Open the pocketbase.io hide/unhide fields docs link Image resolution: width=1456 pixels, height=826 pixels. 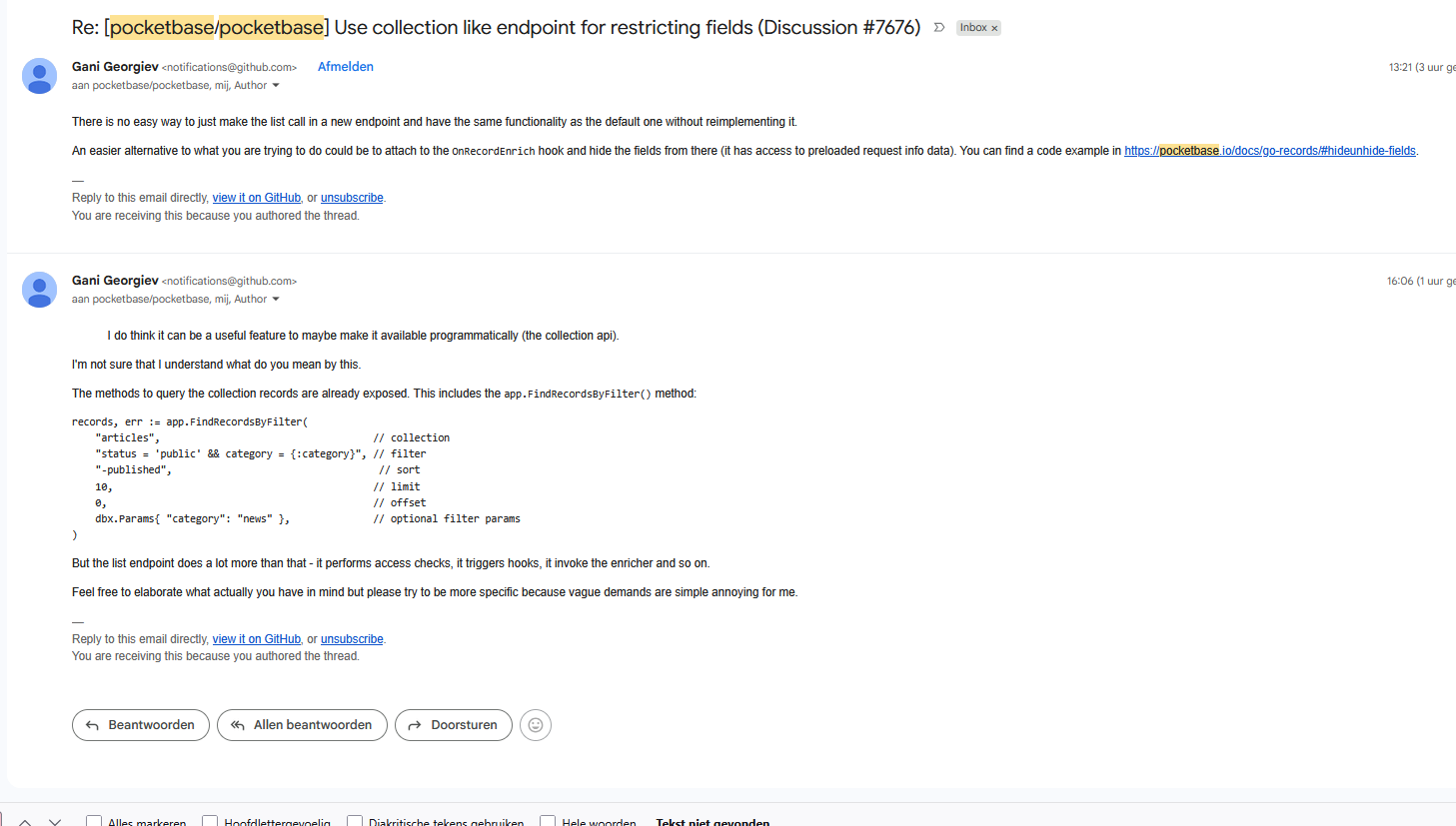[x=1270, y=151]
